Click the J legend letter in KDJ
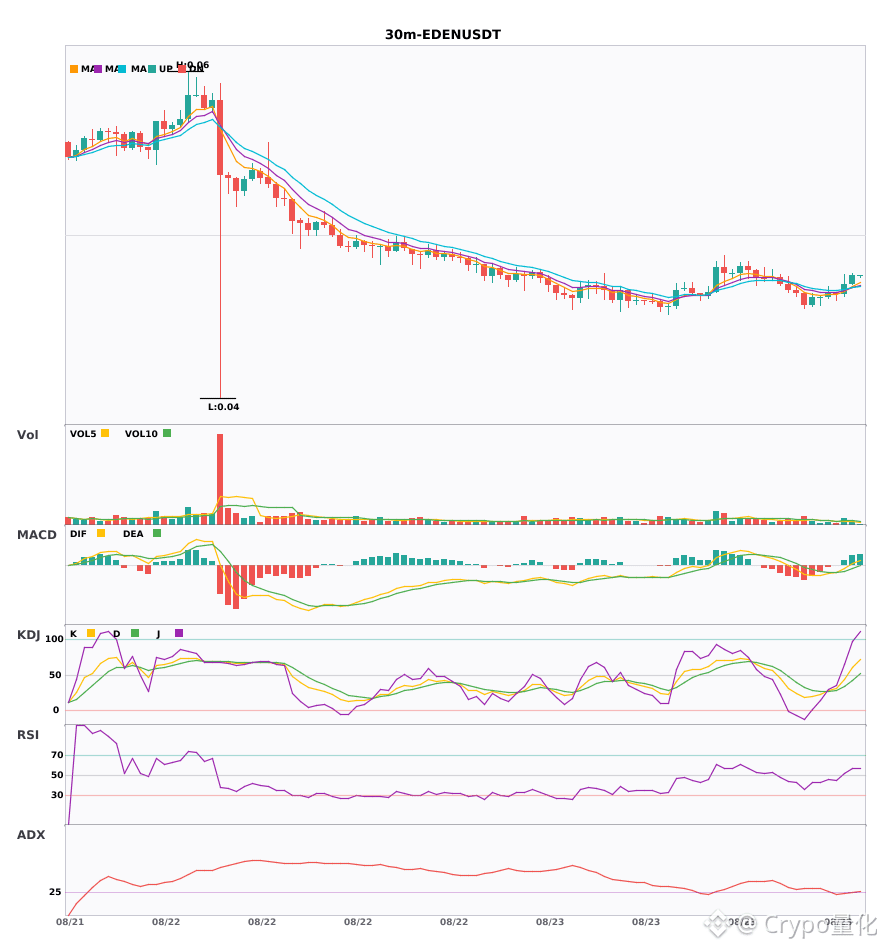The image size is (885, 950). pos(158,634)
